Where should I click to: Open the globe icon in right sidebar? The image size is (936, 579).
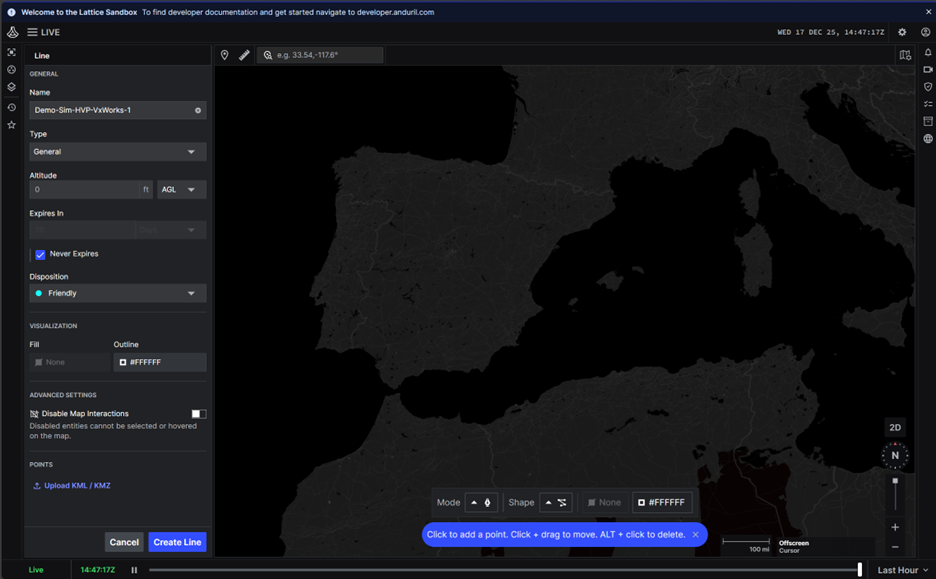click(928, 139)
